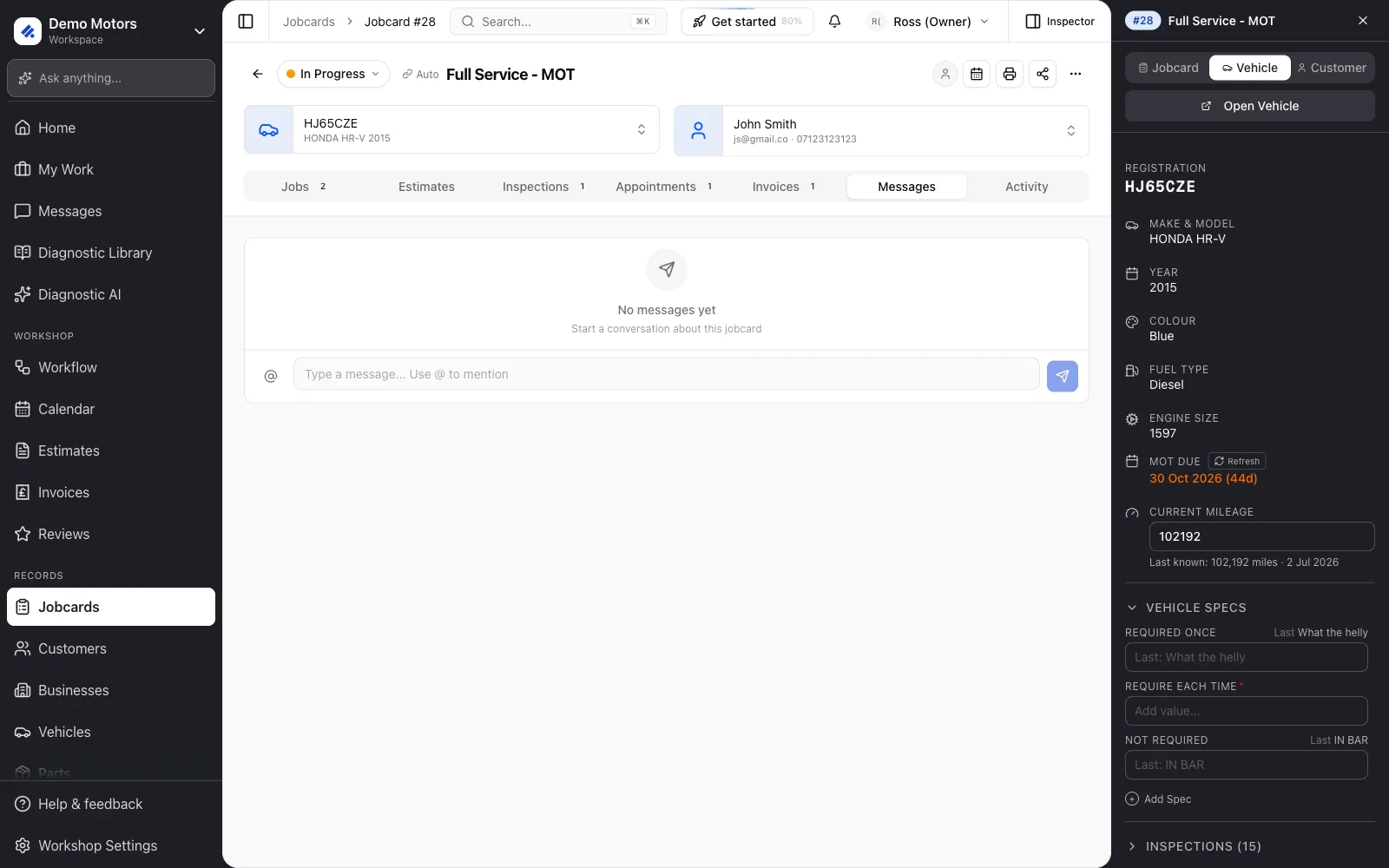Toggle the Inspector panel
The image size is (1389, 868).
[1060, 22]
